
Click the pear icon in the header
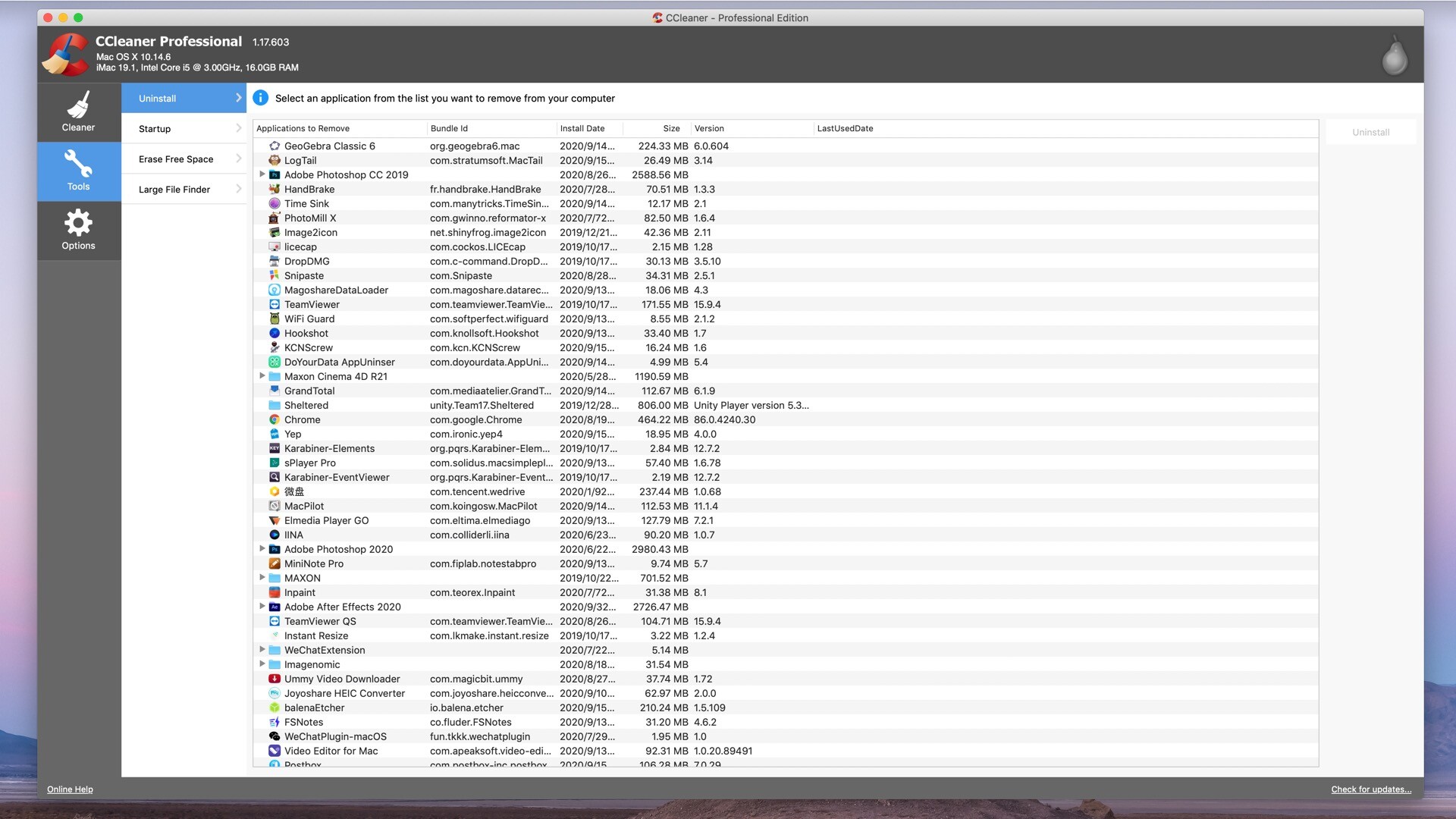[1394, 55]
